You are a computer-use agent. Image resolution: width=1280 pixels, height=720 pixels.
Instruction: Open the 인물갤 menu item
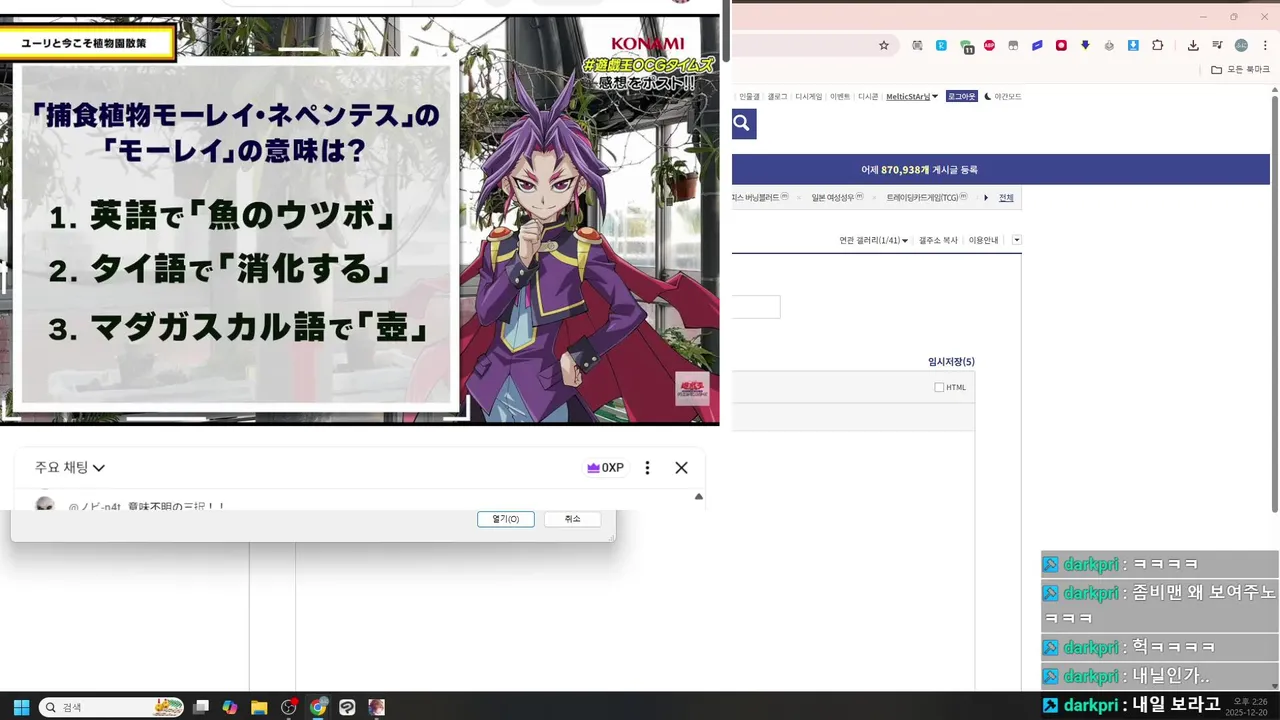(749, 96)
